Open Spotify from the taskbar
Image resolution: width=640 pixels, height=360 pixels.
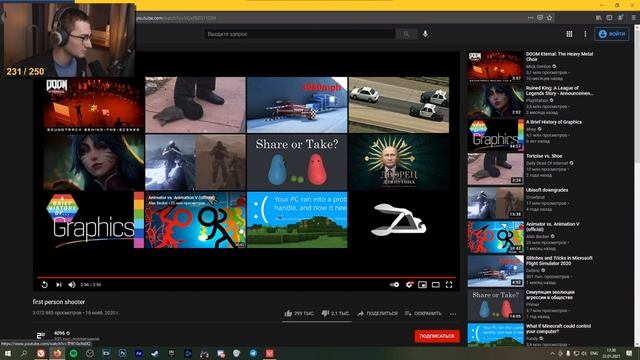(73, 353)
